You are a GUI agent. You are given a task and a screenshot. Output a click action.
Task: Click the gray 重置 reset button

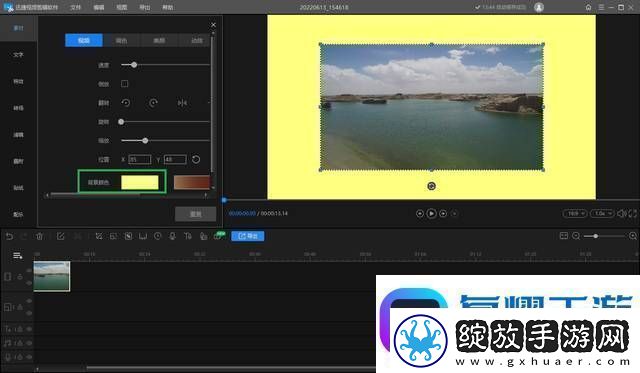pyautogui.click(x=196, y=214)
